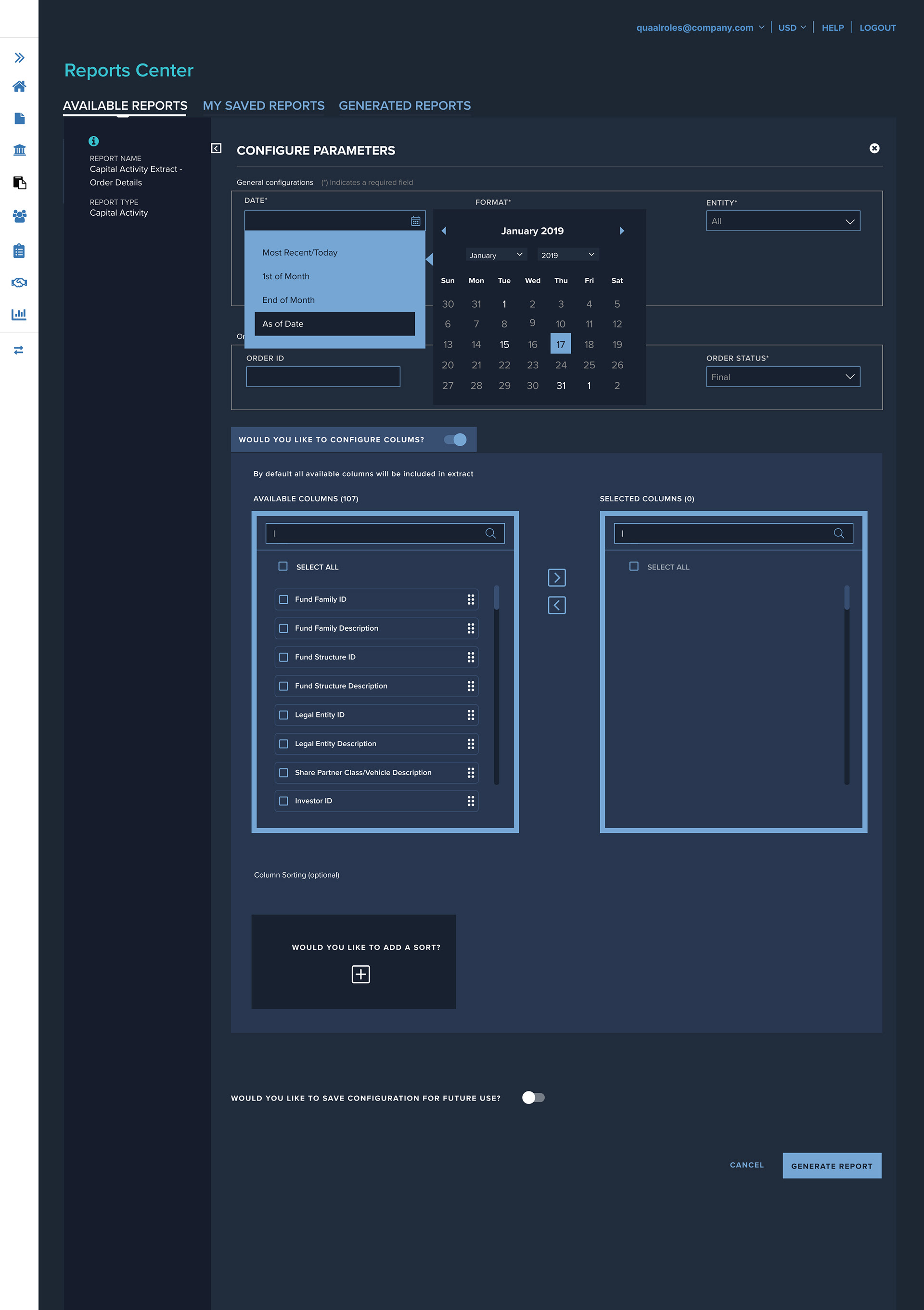Click Selected Columns scrollbar thumb
The width and height of the screenshot is (924, 1310).
[847, 598]
